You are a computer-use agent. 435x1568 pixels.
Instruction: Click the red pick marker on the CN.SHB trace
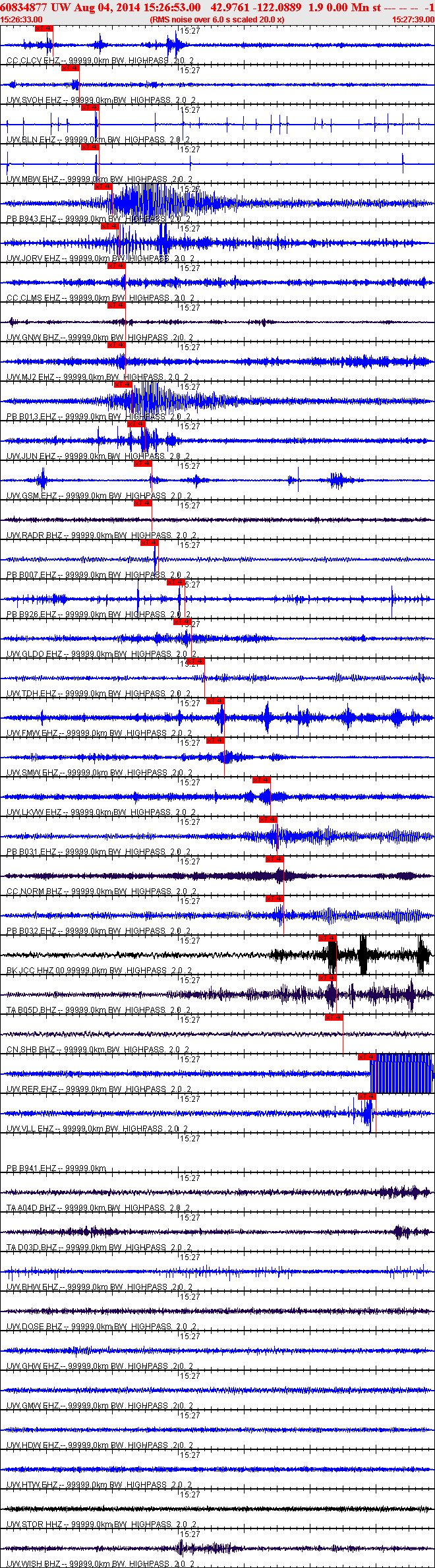click(333, 1017)
